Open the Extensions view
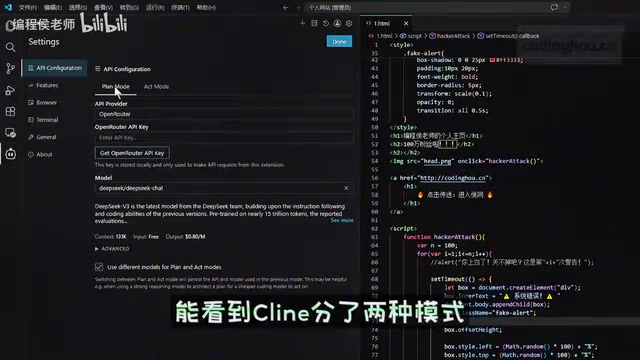 click(x=11, y=111)
